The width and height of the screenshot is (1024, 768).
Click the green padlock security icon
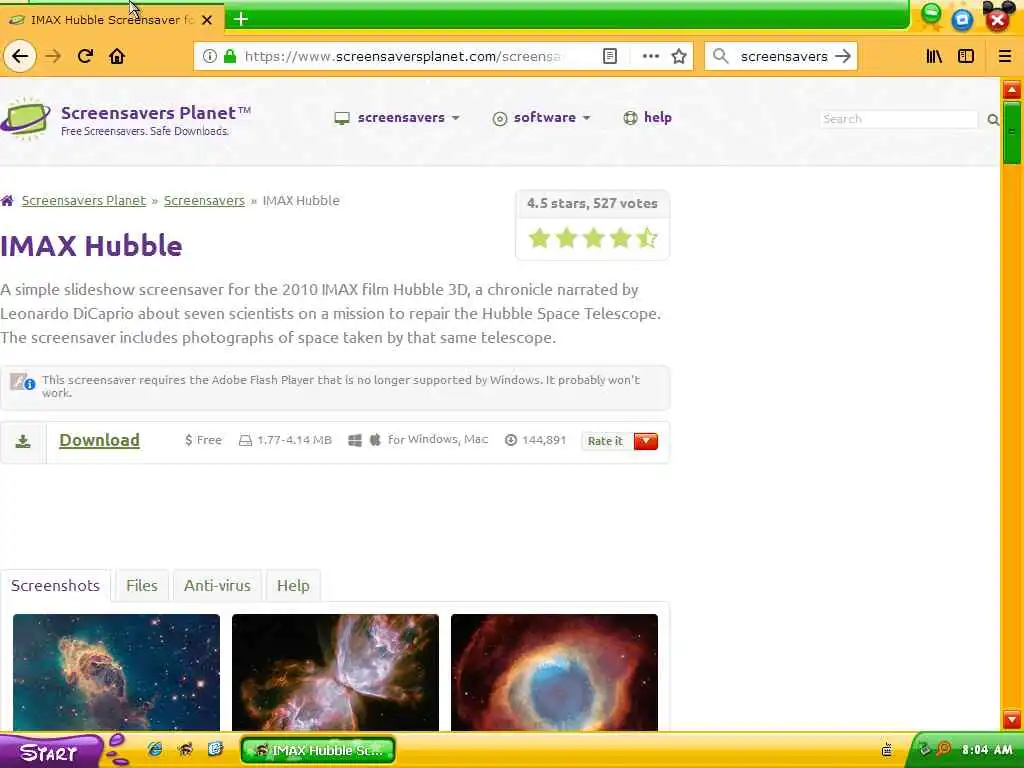click(x=230, y=56)
